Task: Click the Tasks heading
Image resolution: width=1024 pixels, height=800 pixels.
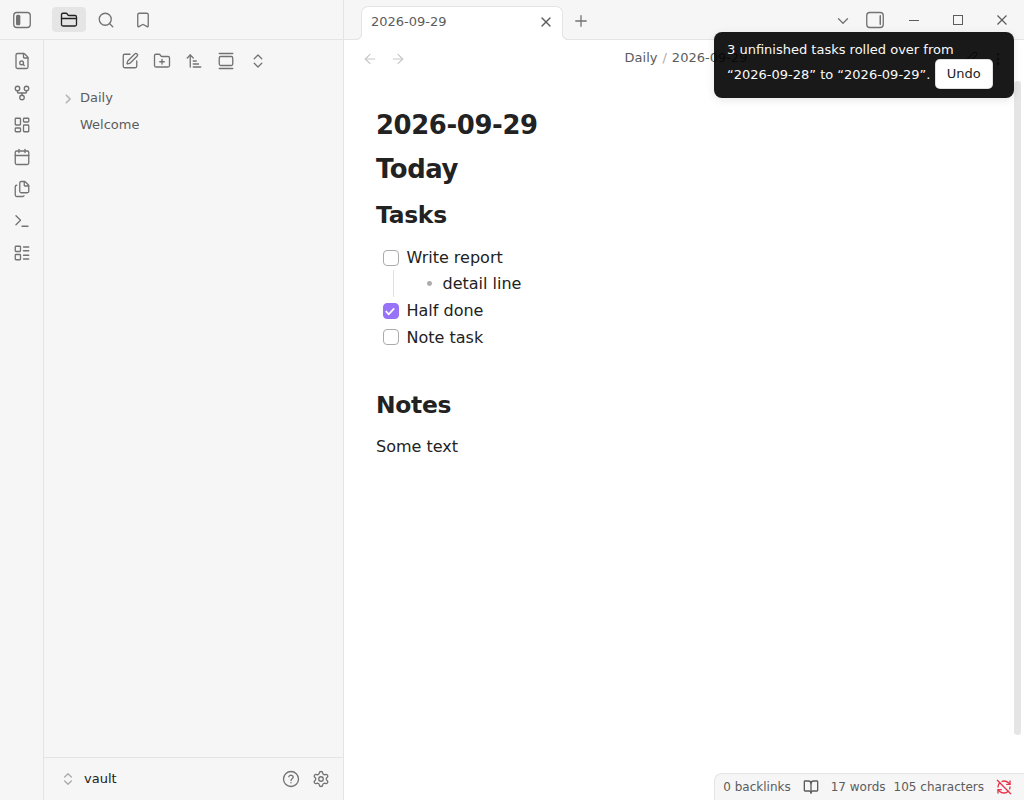Action: coord(411,215)
